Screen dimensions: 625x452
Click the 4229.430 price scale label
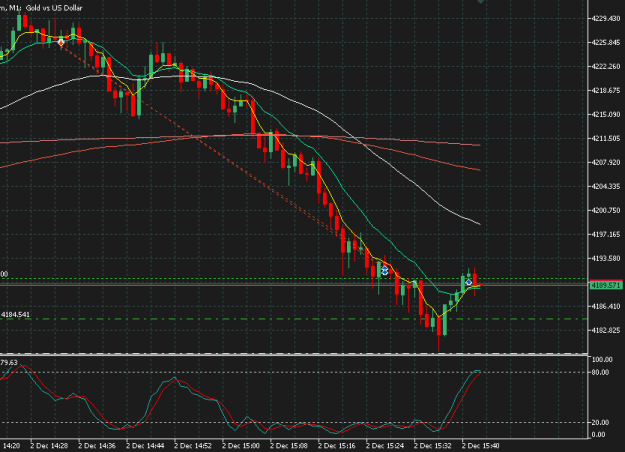click(606, 18)
